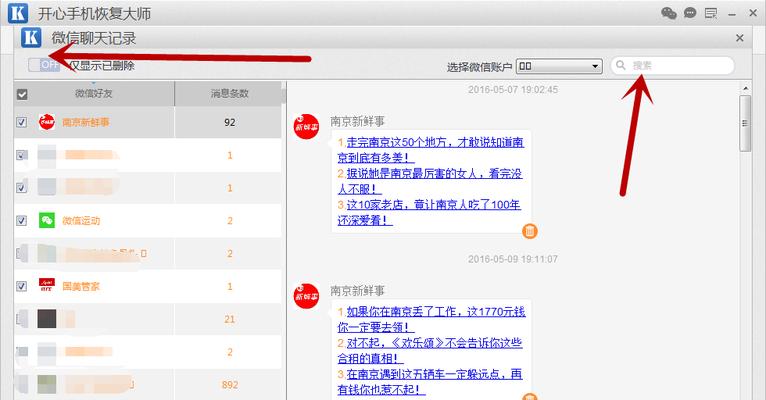Screen dimensions: 766x400
Task: Toggle the select-all checkbox in the list header
Action: point(22,94)
